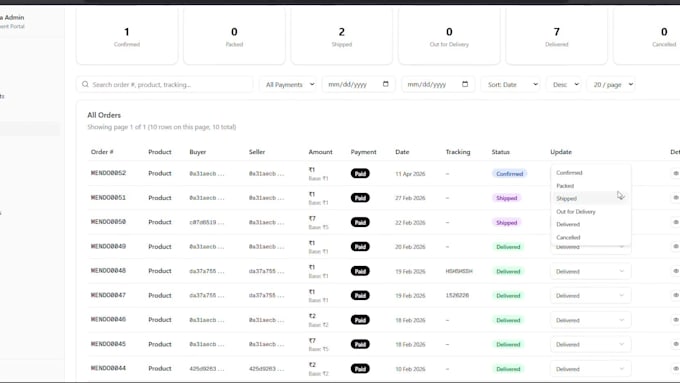Click the Order # column header
This screenshot has width=680, height=383.
[x=102, y=152]
